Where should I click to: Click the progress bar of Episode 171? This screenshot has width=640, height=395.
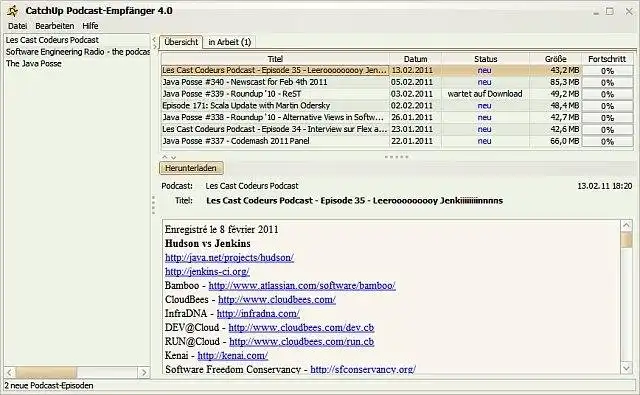(607, 106)
